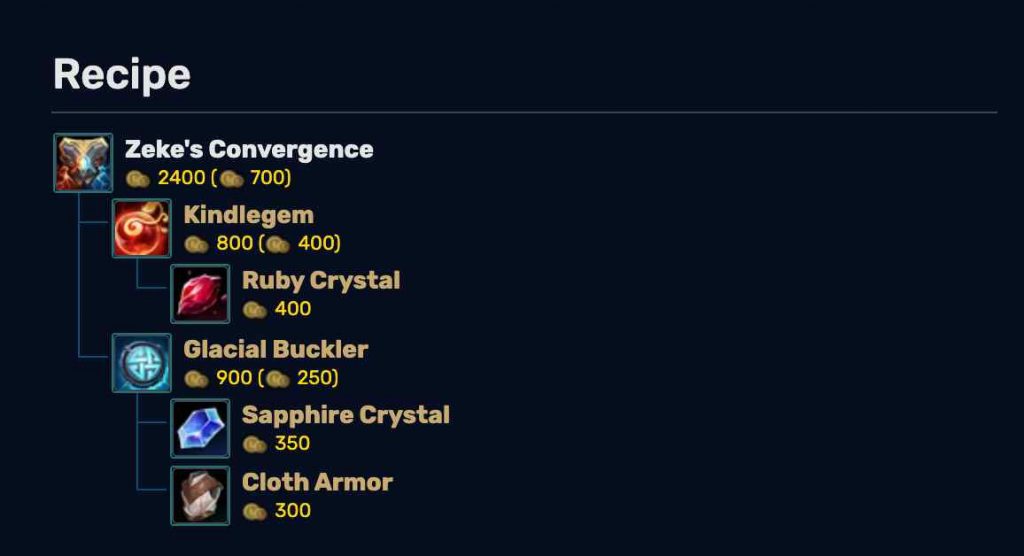Go to the Glacial Buckler page link

pos(276,350)
